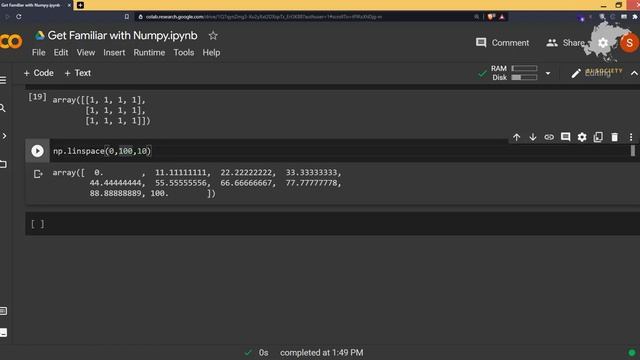The image size is (640, 360).
Task: Open cell editor settings gear
Action: coord(582,137)
